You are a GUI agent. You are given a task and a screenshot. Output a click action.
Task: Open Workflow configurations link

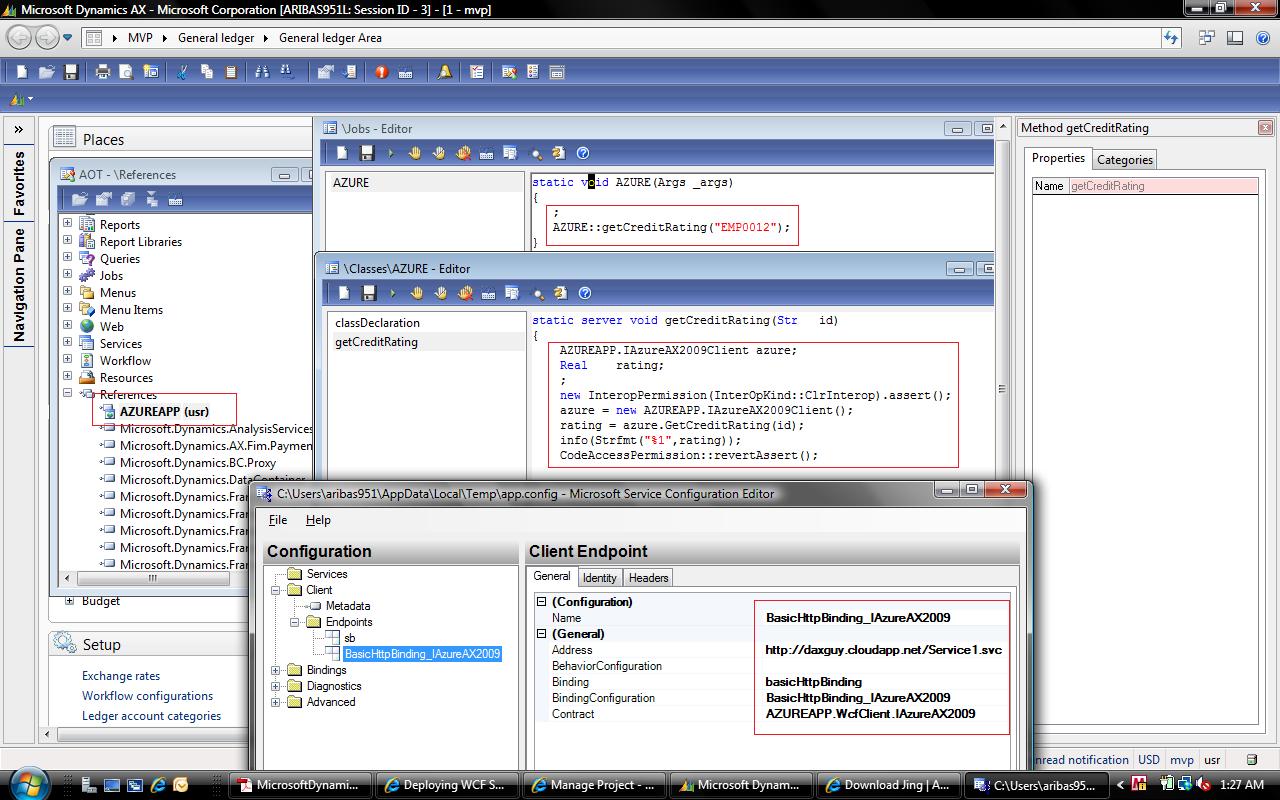[147, 696]
